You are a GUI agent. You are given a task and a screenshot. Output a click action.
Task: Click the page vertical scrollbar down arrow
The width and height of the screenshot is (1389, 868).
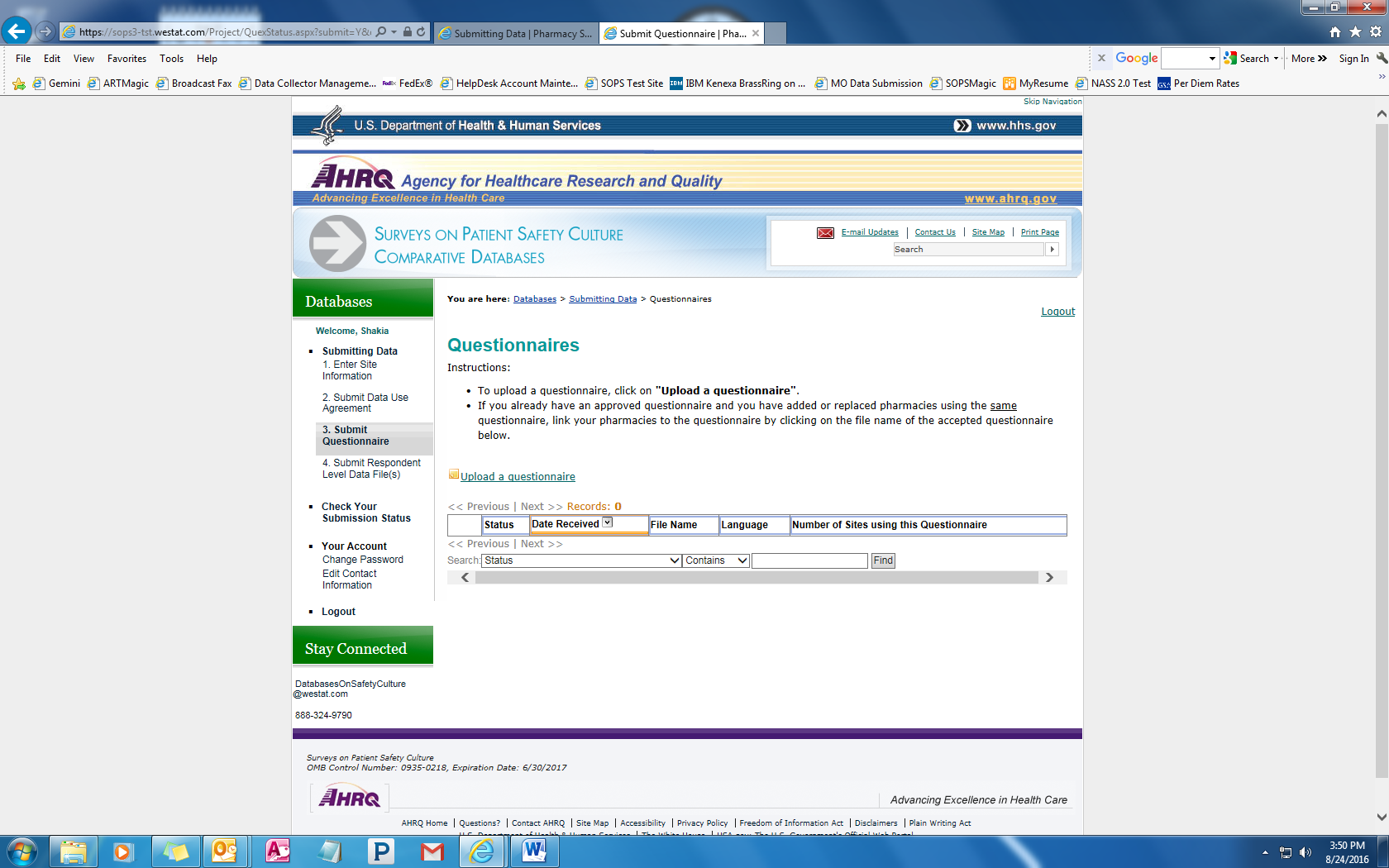tap(1382, 816)
